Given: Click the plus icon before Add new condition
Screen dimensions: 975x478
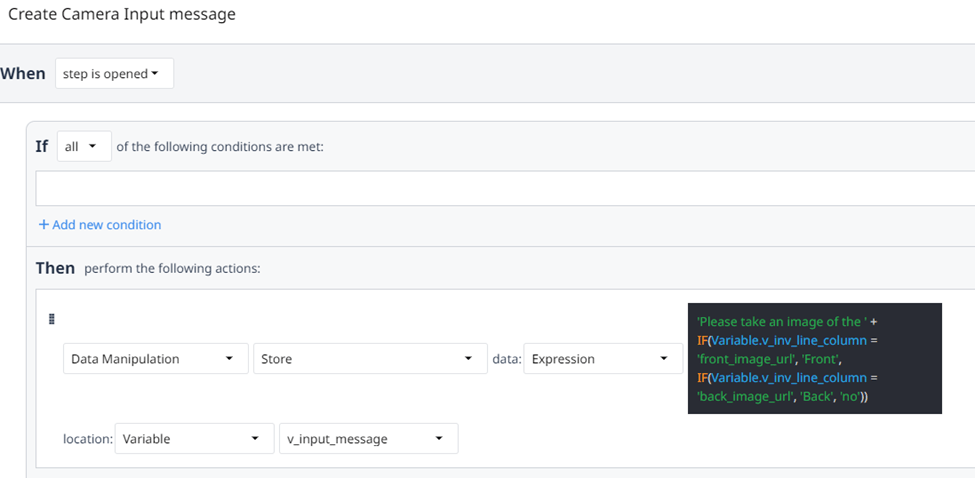Looking at the screenshot, I should click(43, 225).
